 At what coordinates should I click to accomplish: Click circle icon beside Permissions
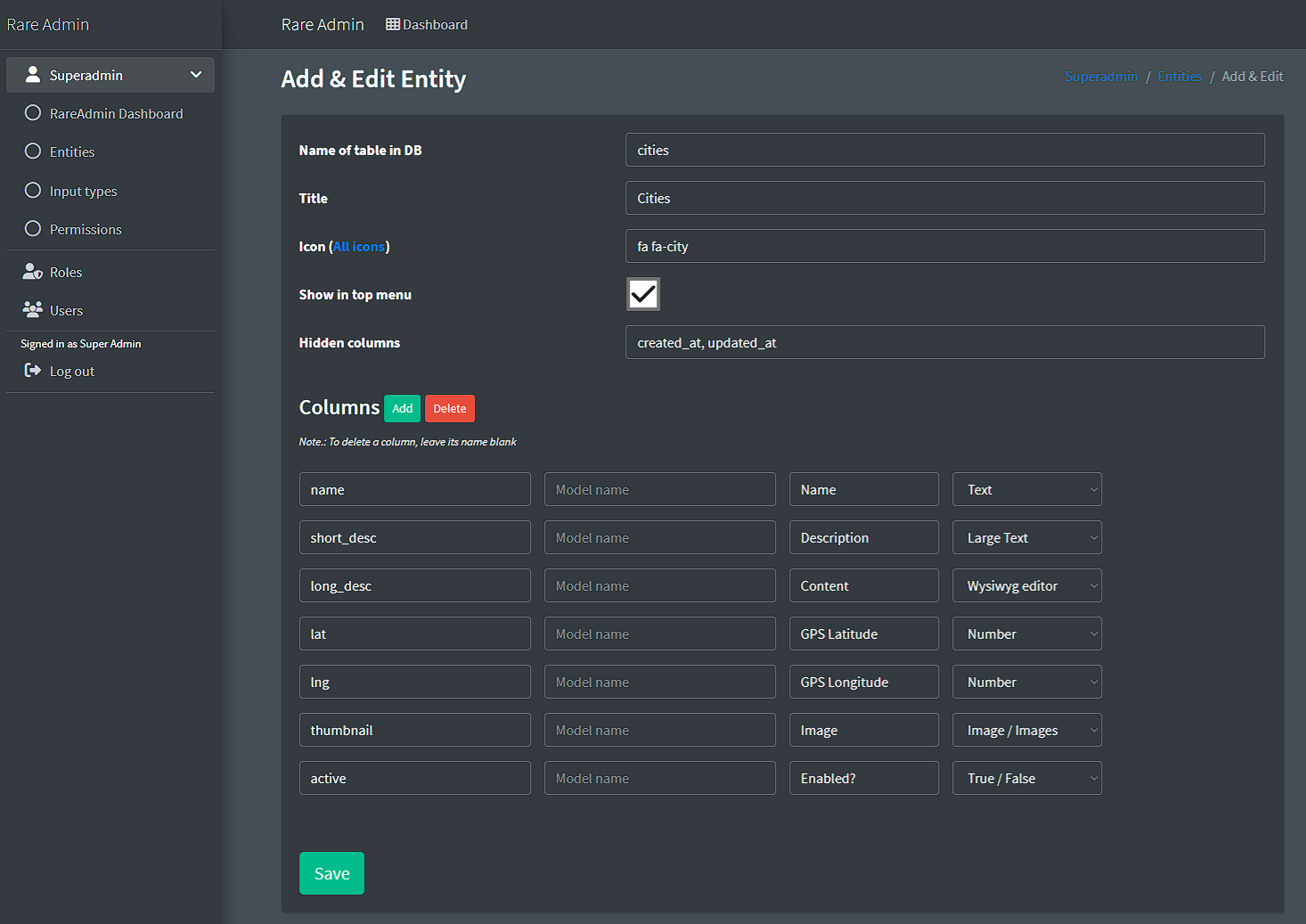33,229
